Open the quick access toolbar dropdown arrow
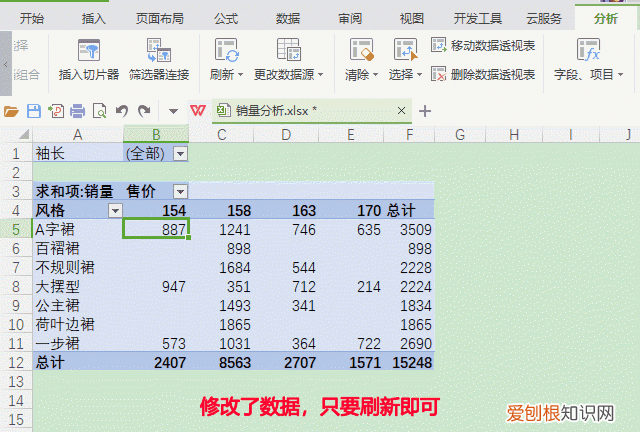This screenshot has width=640, height=432. [173, 111]
